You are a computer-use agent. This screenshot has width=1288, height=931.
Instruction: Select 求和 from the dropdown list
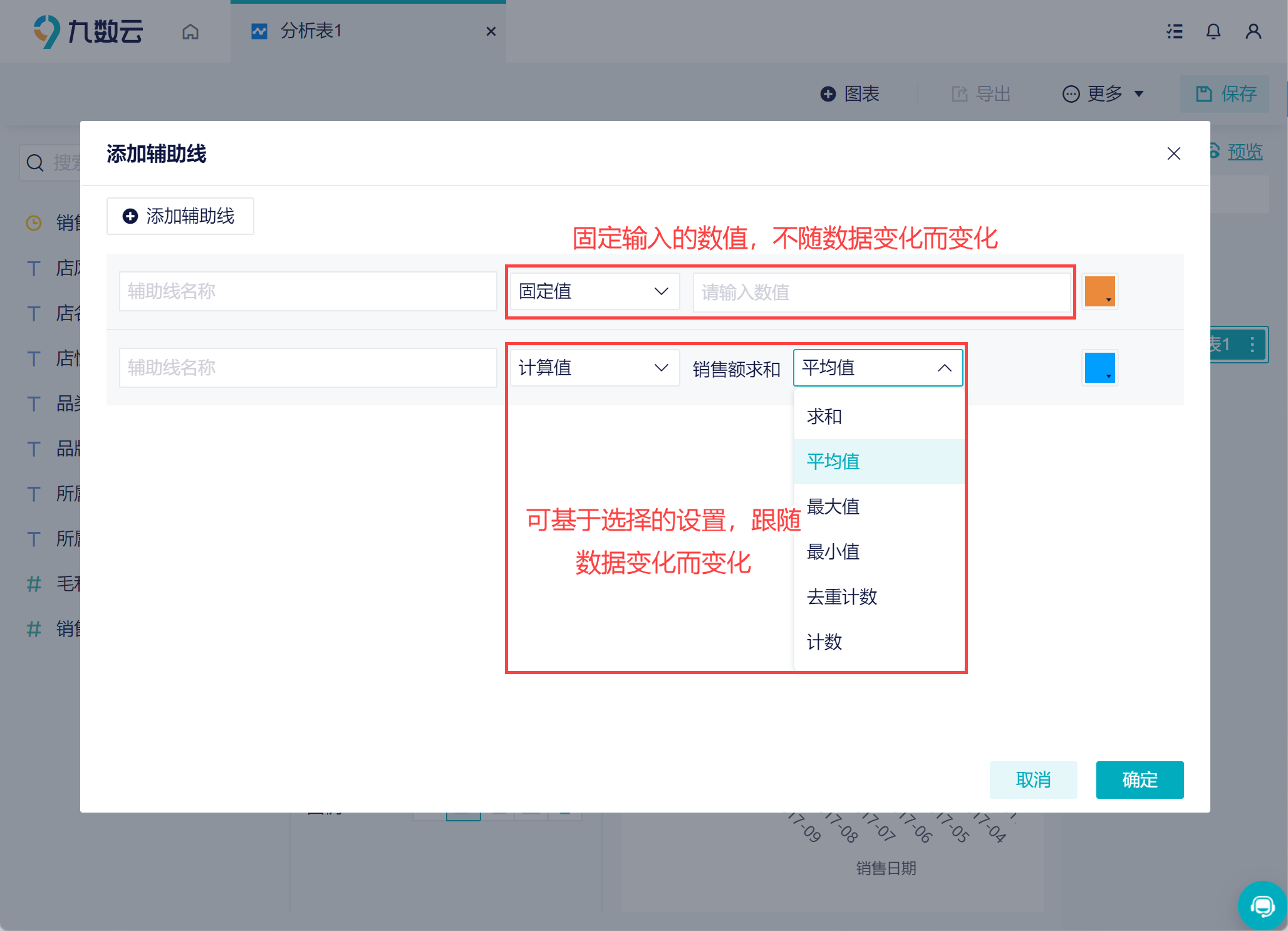[824, 417]
